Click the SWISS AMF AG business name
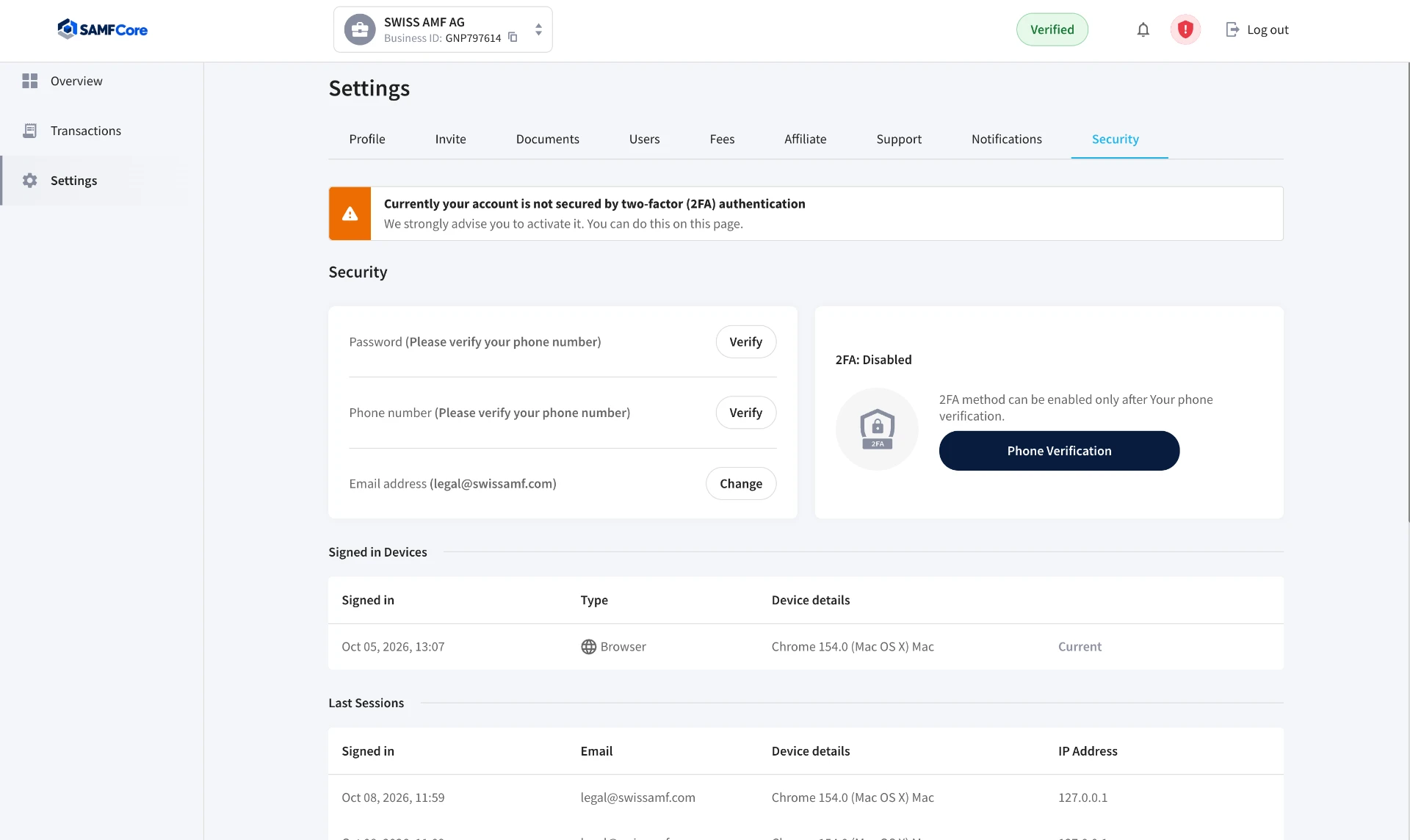The height and width of the screenshot is (840, 1410). pyautogui.click(x=424, y=22)
